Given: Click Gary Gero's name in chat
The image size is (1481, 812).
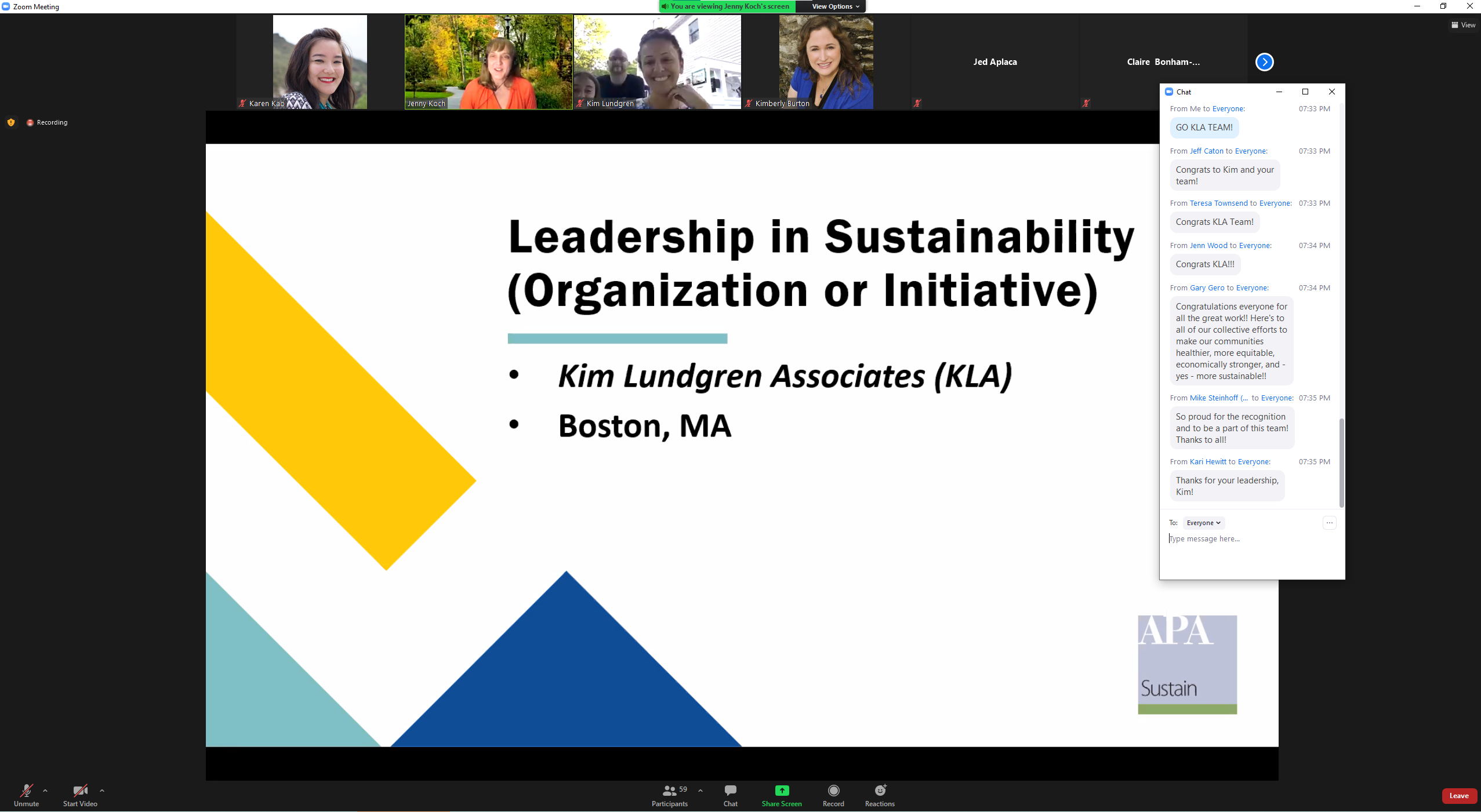Looking at the screenshot, I should pyautogui.click(x=1207, y=288).
